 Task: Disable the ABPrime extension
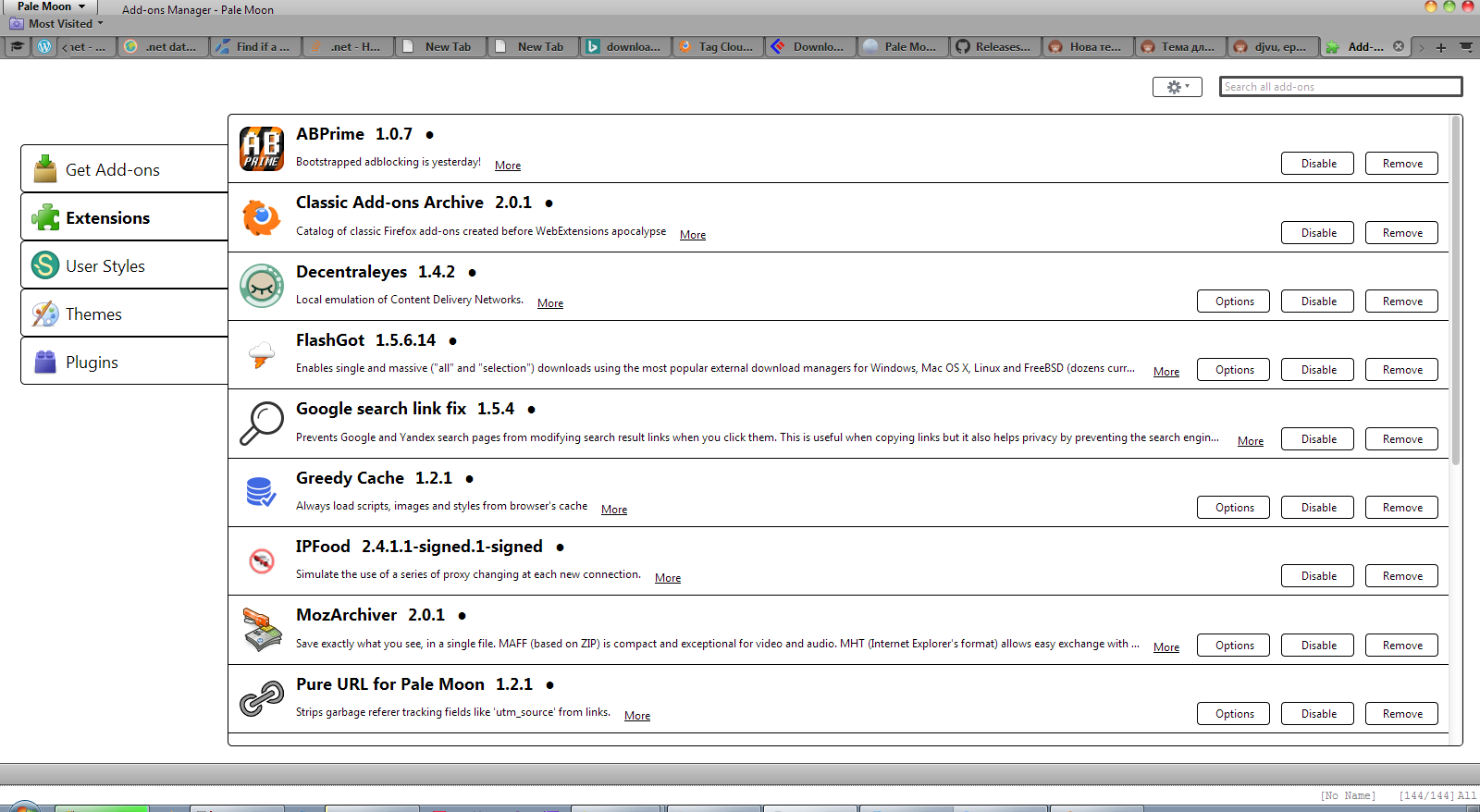1318,164
